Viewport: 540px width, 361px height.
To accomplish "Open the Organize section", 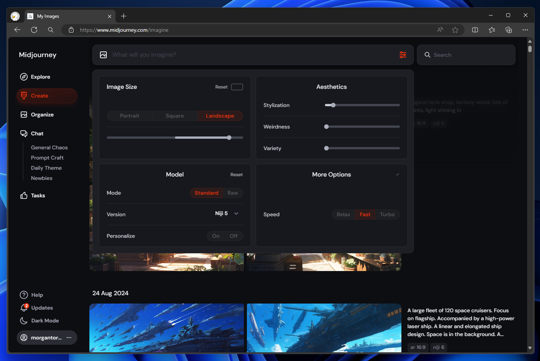I will point(37,115).
